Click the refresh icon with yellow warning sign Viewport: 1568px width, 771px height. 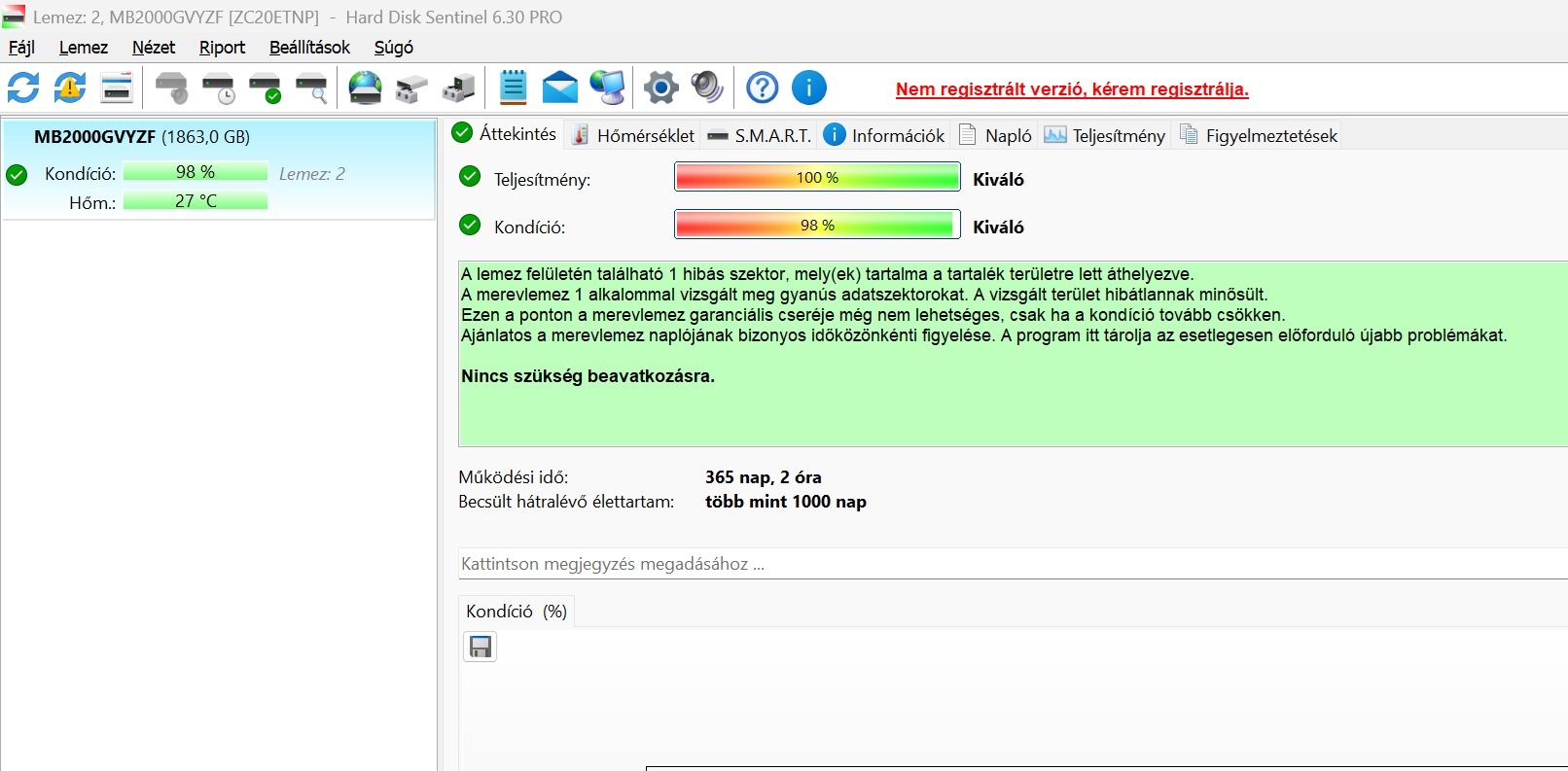coord(70,88)
